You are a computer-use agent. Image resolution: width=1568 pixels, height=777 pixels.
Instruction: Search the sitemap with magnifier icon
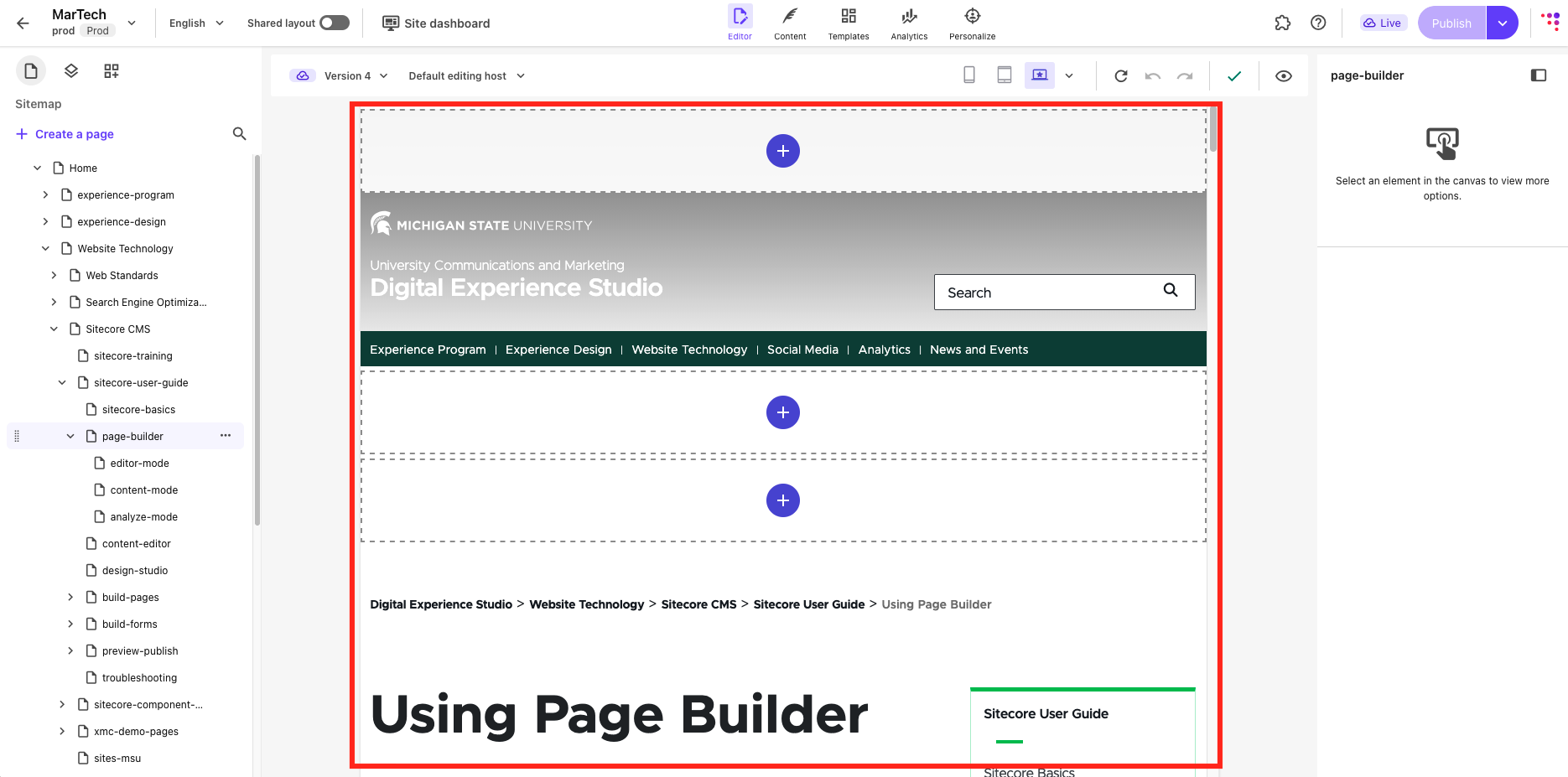239,134
